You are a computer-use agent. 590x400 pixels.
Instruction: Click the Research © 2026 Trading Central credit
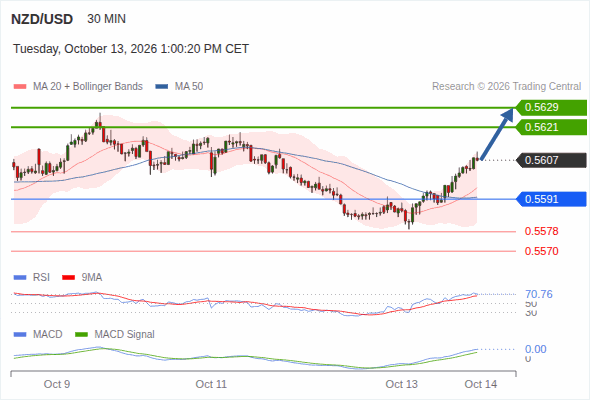(x=506, y=87)
